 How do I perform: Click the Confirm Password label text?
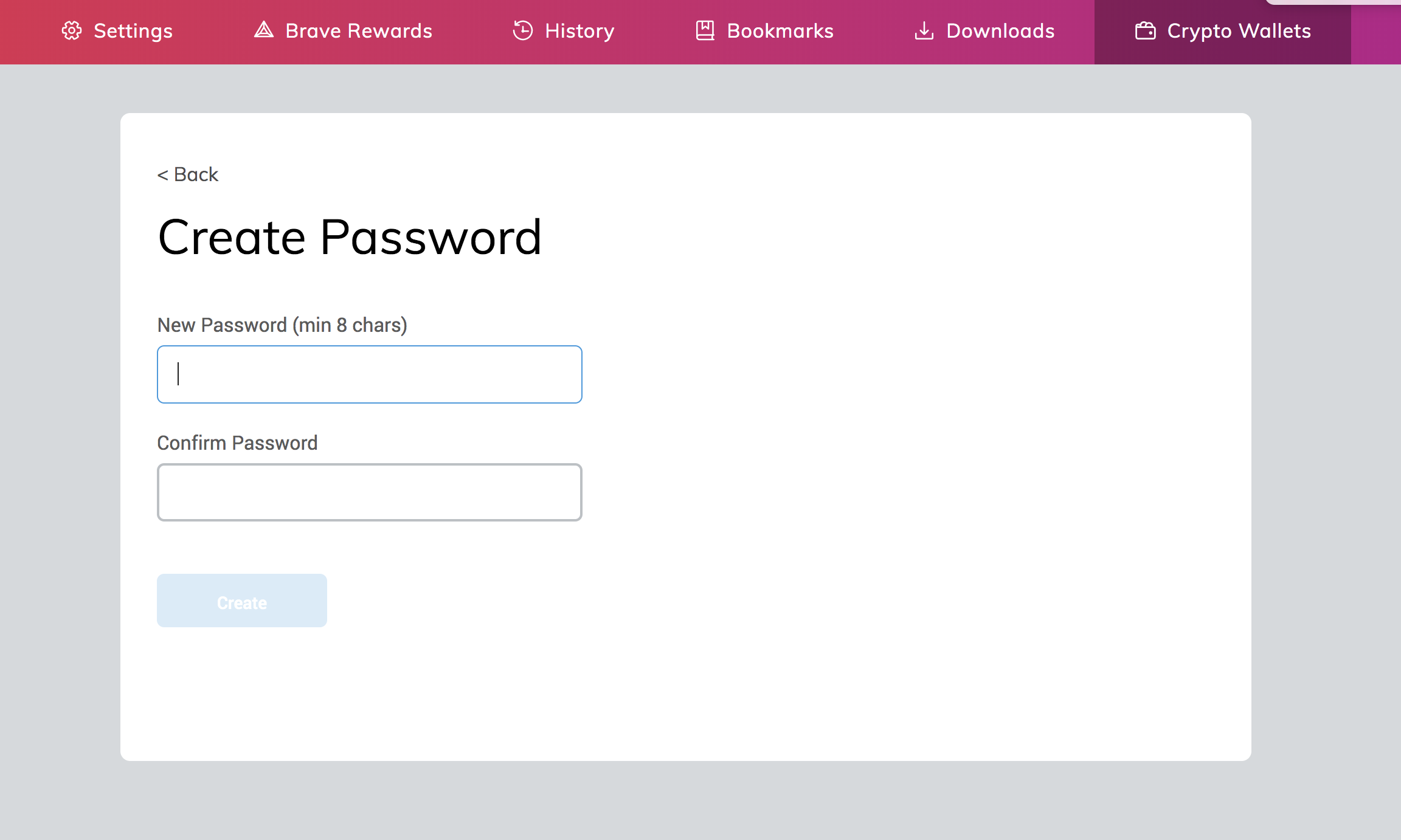237,443
